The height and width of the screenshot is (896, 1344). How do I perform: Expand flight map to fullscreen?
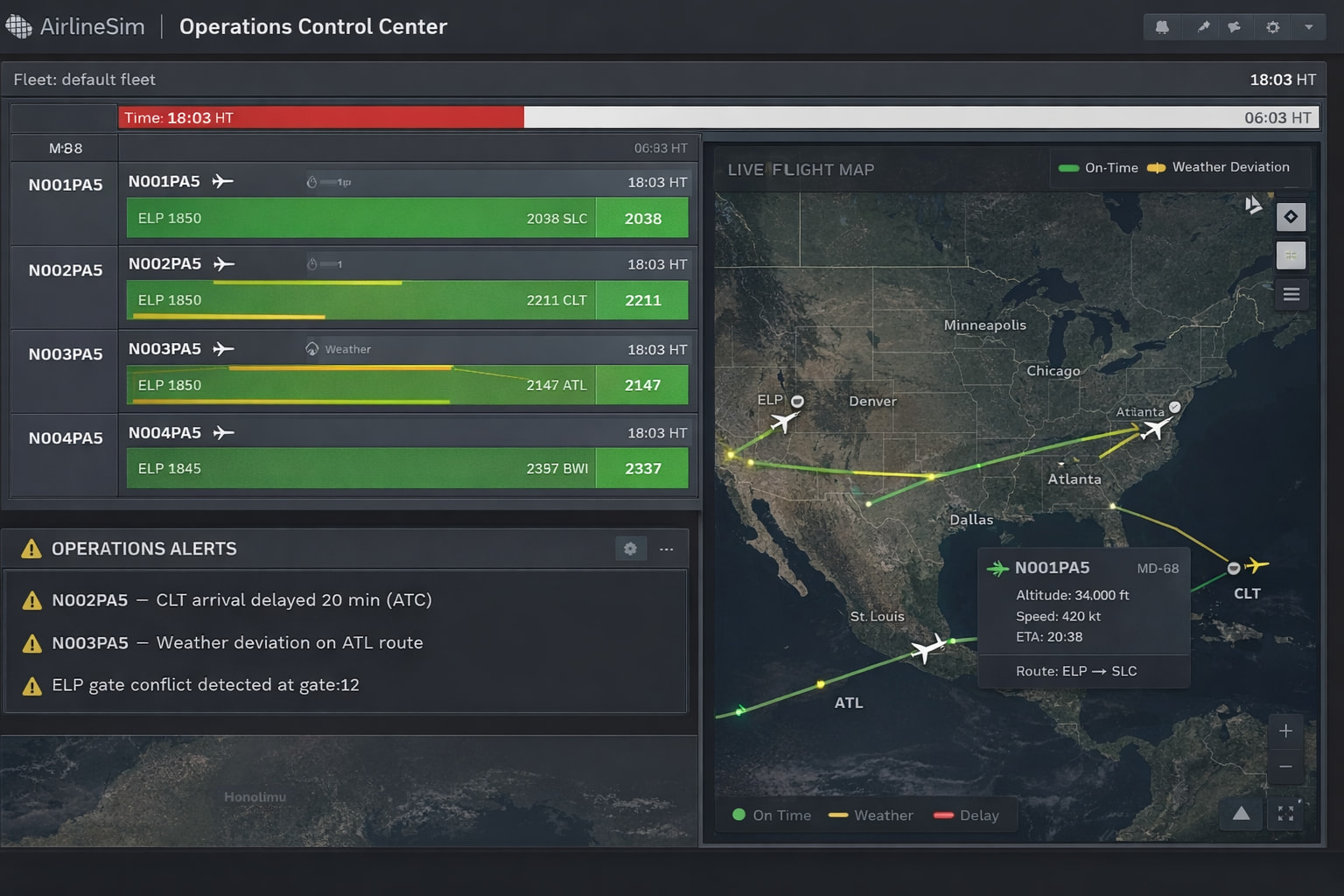[x=1285, y=814]
